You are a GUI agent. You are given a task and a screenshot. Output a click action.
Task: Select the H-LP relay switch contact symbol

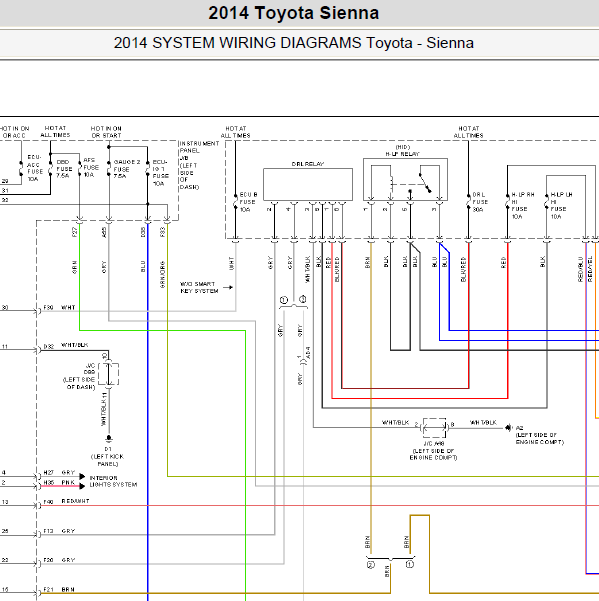tap(425, 182)
